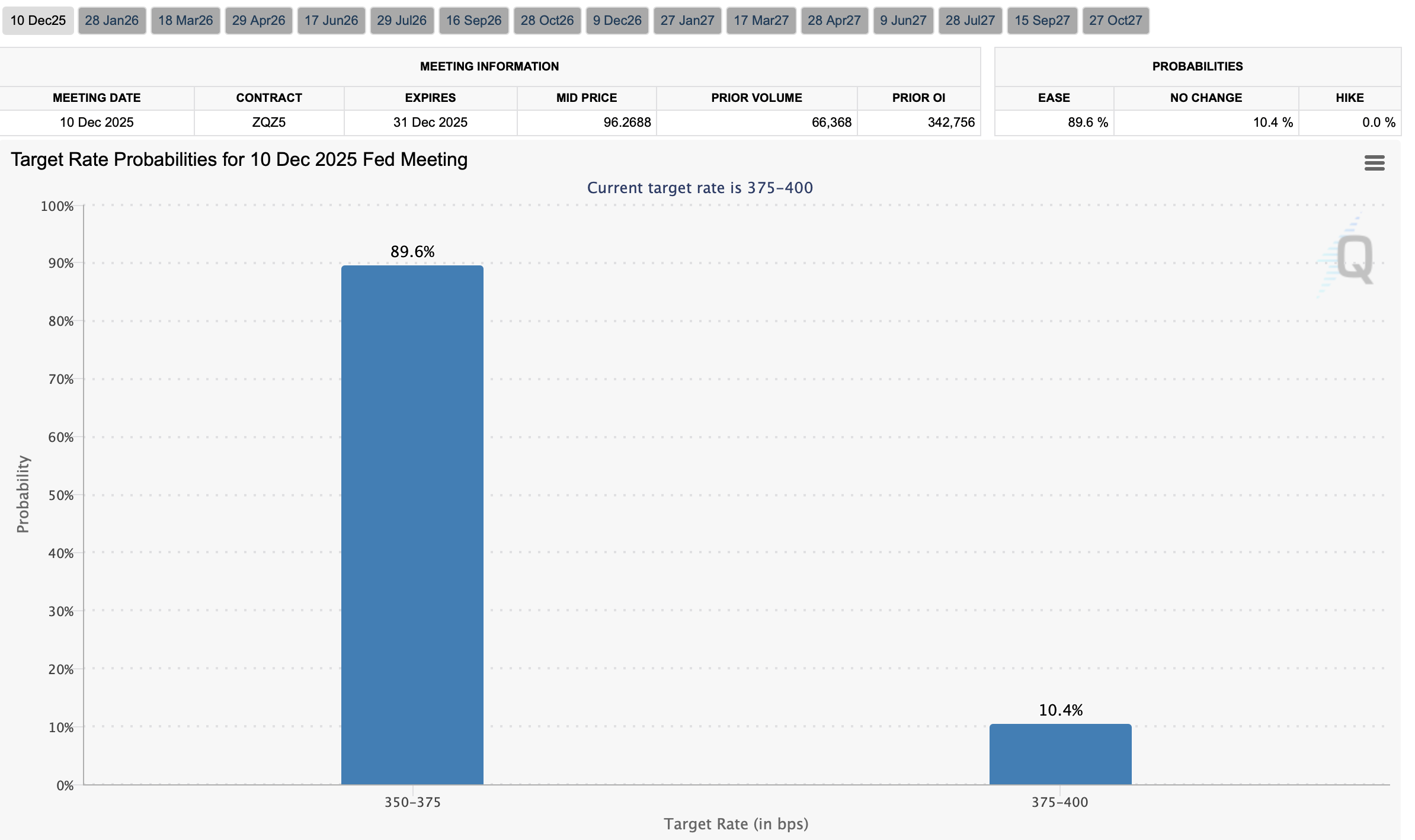Open the chart hamburger menu icon
The image size is (1415, 840).
(1374, 163)
